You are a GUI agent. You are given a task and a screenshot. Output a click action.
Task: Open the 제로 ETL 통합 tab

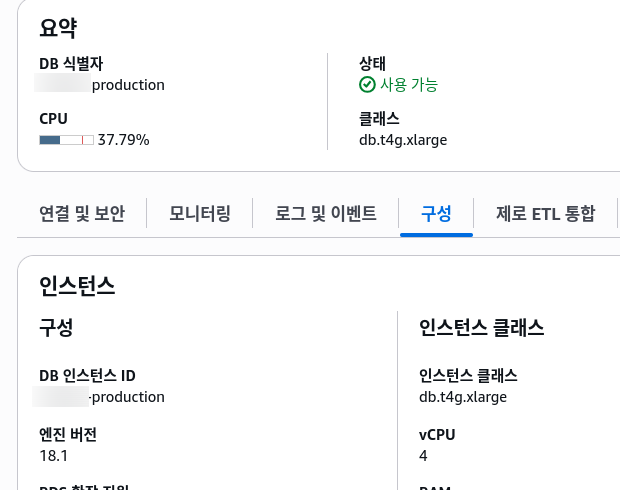pyautogui.click(x=545, y=213)
